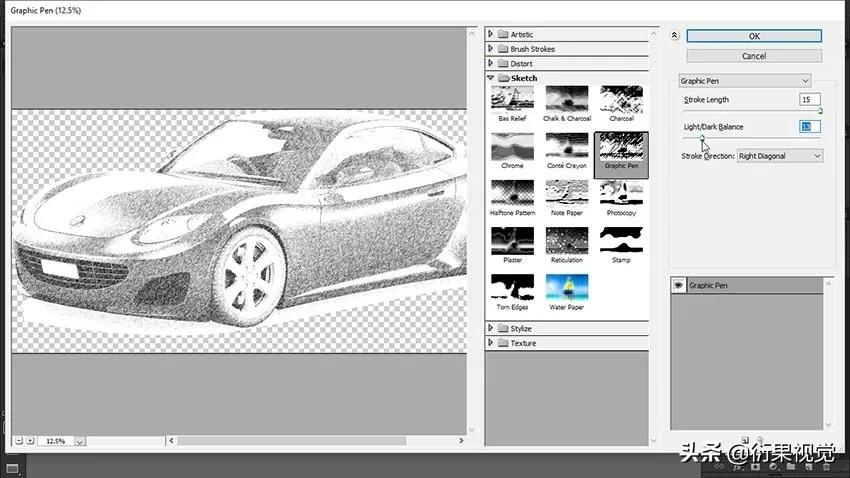Select the Halftone Pattern filter thumbnail
The image size is (850, 478).
[x=511, y=194]
